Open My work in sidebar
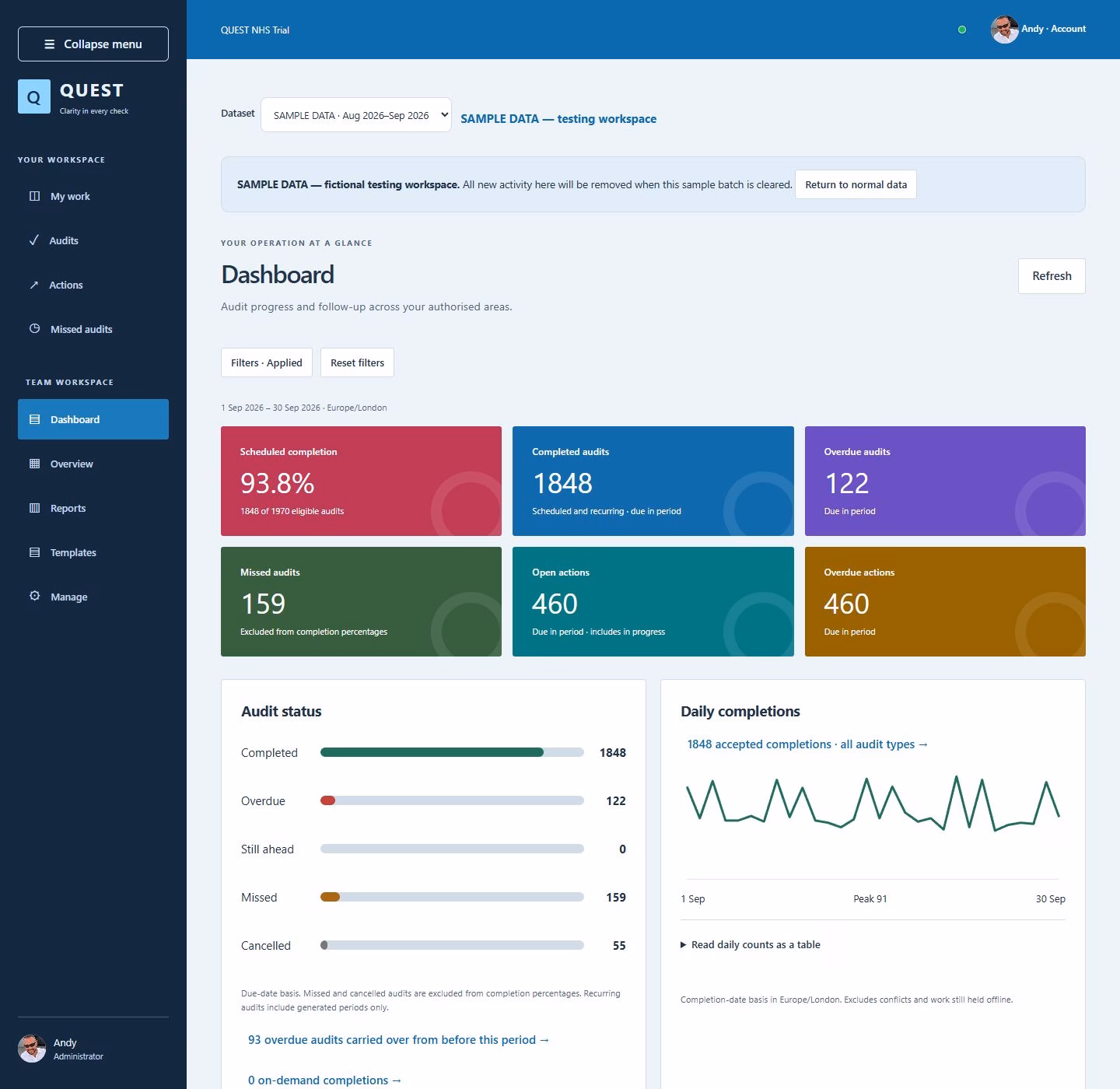 [93, 196]
